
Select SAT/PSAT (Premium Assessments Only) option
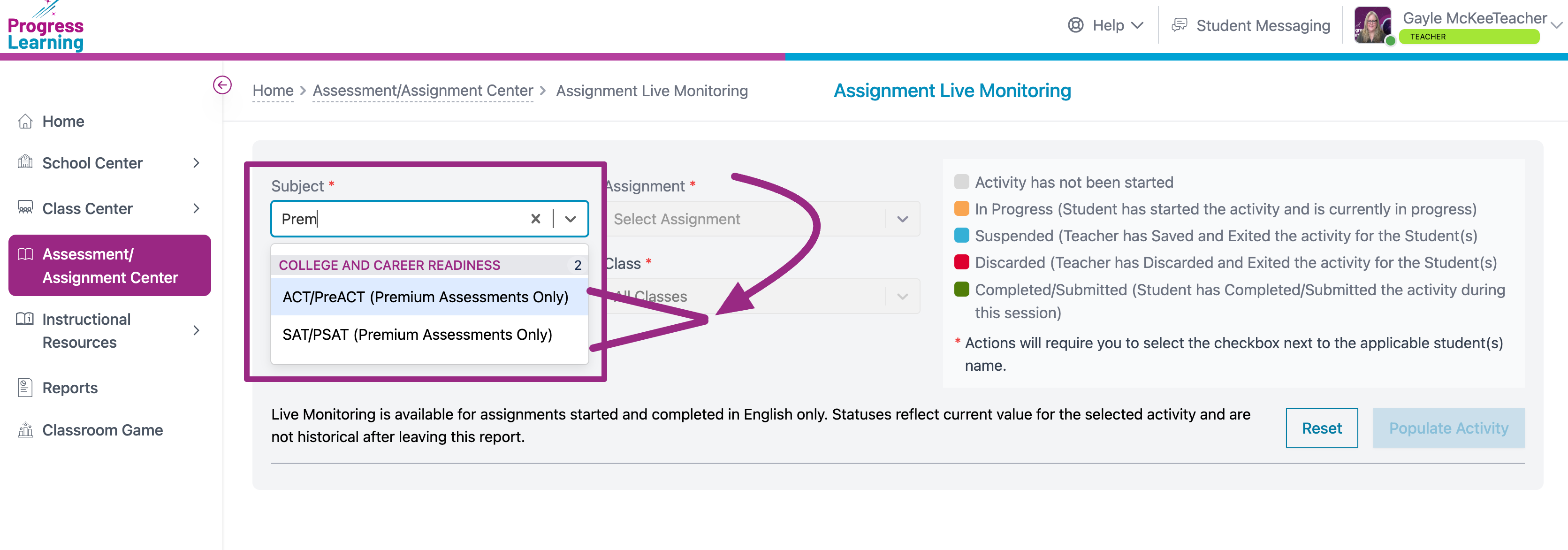[430, 335]
